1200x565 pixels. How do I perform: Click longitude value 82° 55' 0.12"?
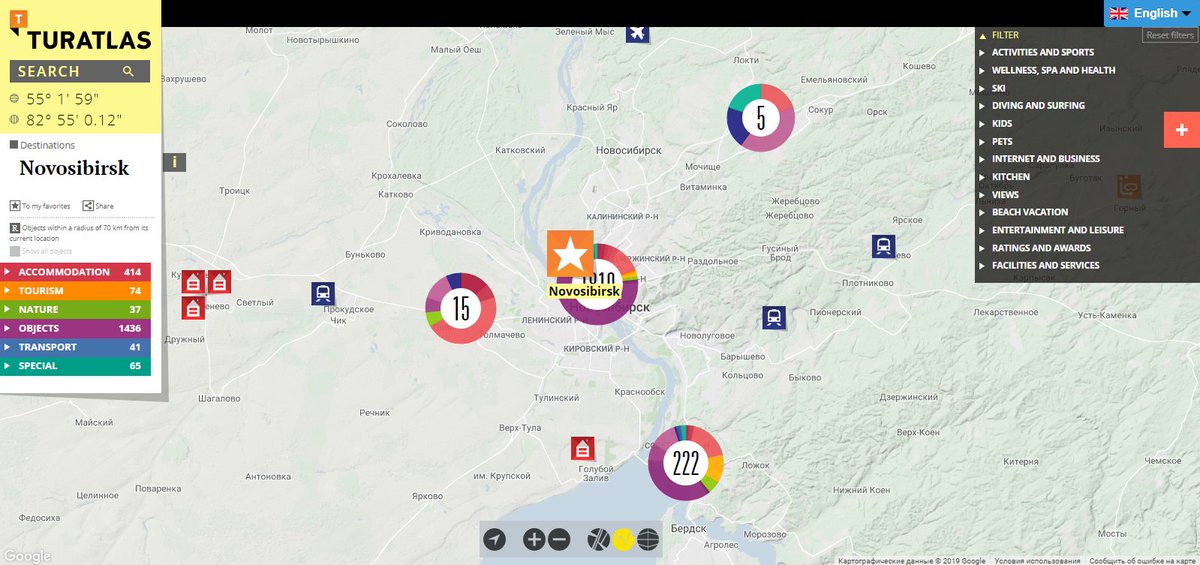coord(75,120)
